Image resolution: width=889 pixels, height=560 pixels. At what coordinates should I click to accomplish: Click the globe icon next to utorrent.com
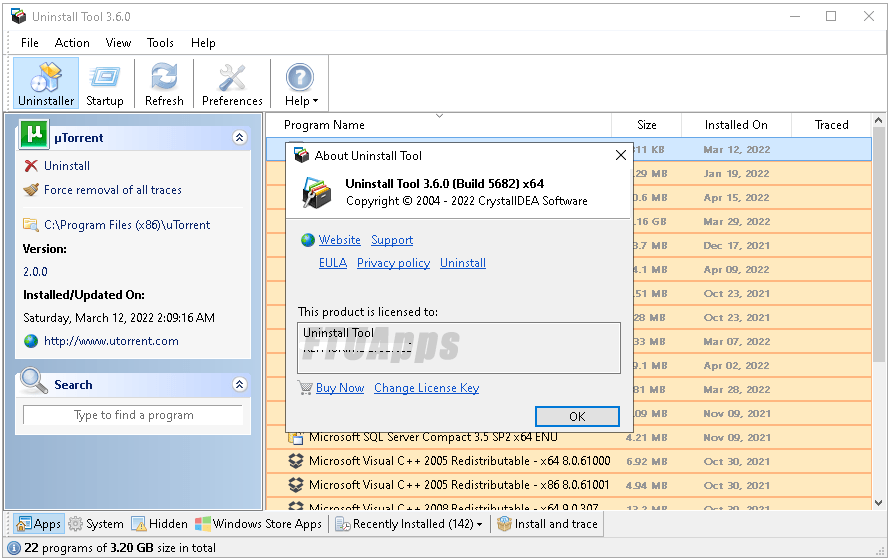coord(31,341)
